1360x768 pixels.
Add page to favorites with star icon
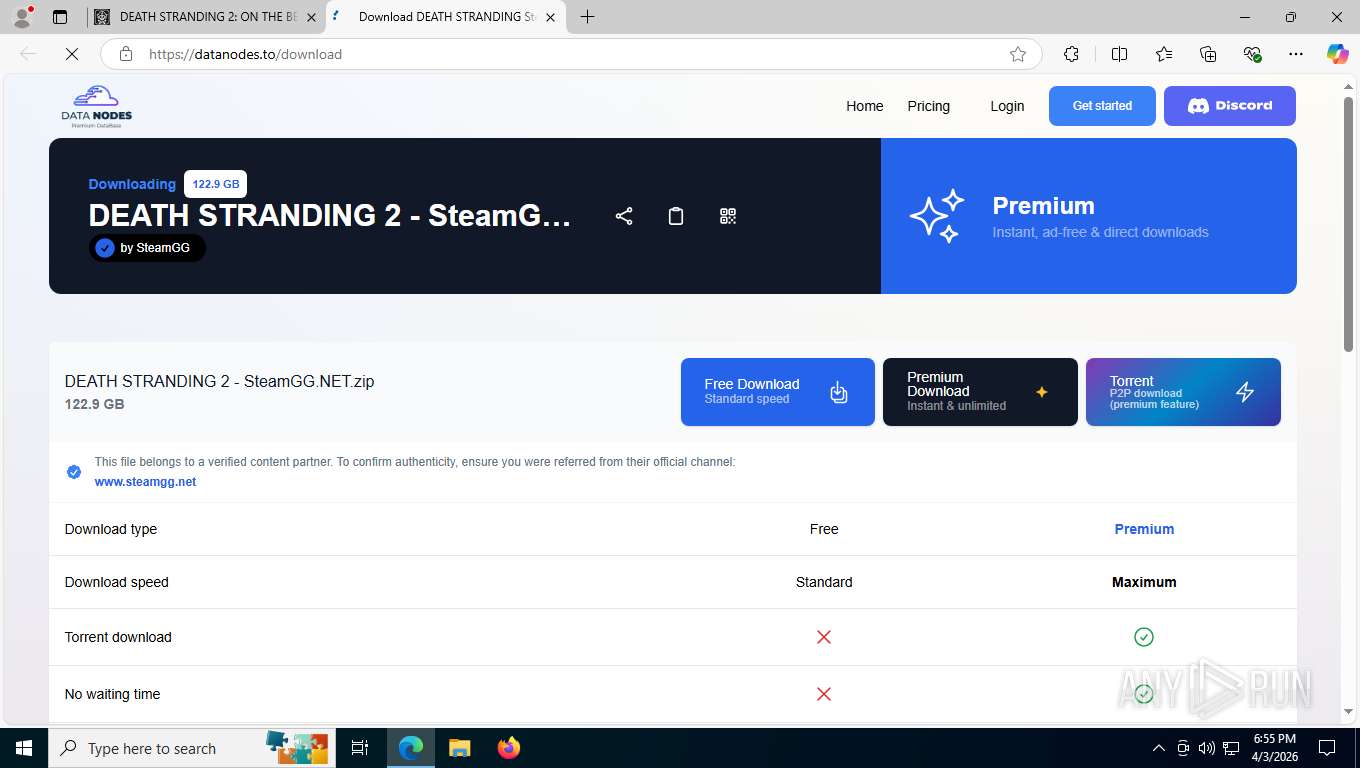tap(1018, 54)
